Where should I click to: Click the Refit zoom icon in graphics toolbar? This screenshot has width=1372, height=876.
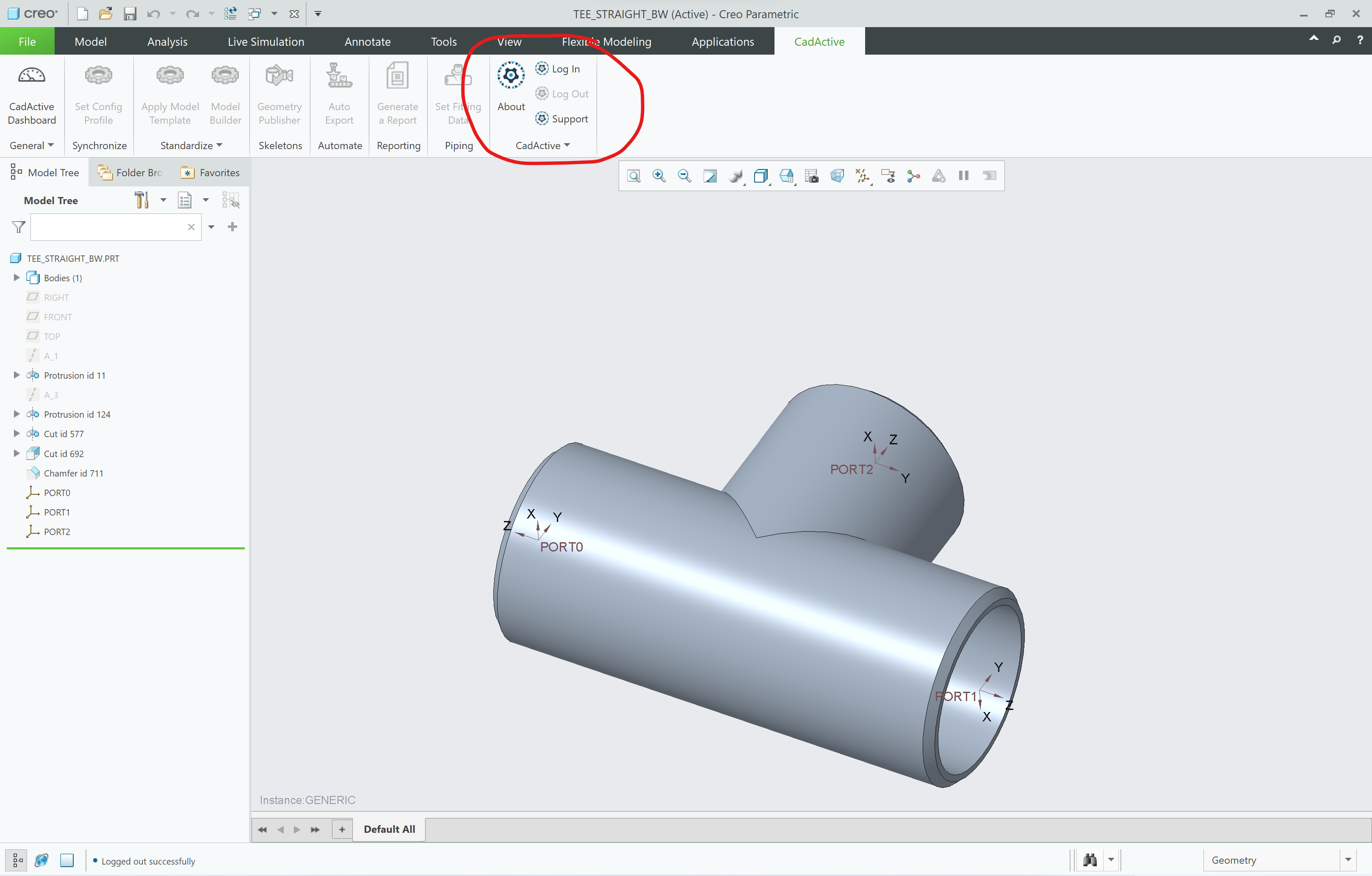633,176
